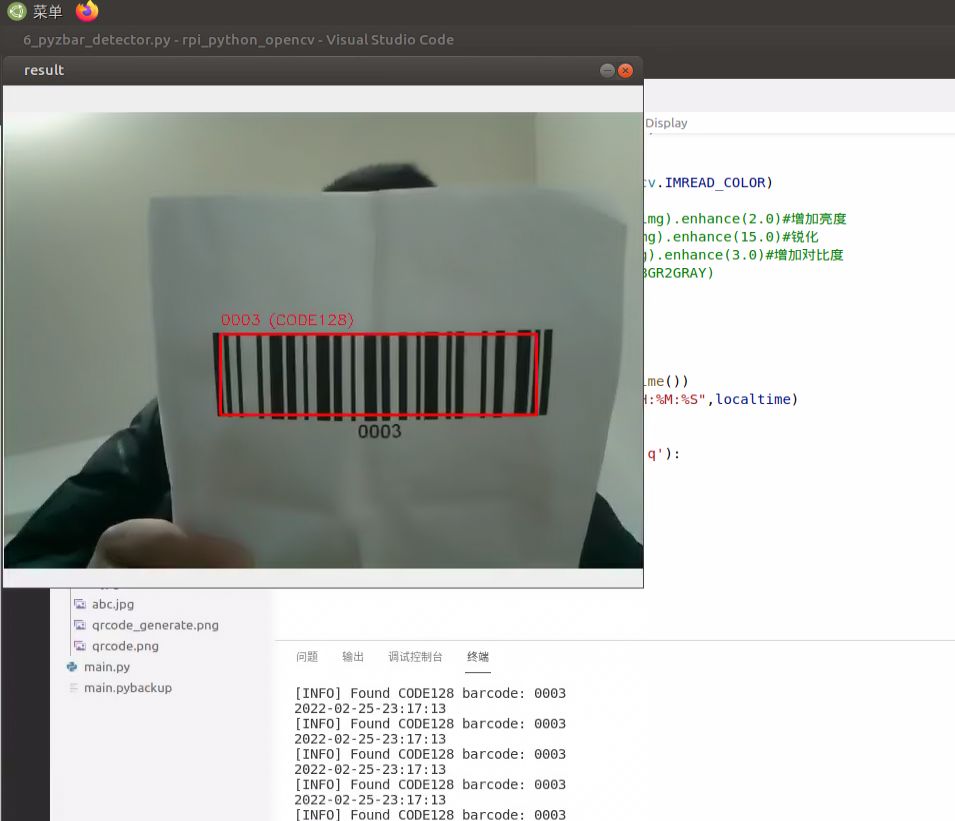Viewport: 955px width, 821px height.
Task: Click the enhance(15.0) sharpen code line
Action: 731,237
